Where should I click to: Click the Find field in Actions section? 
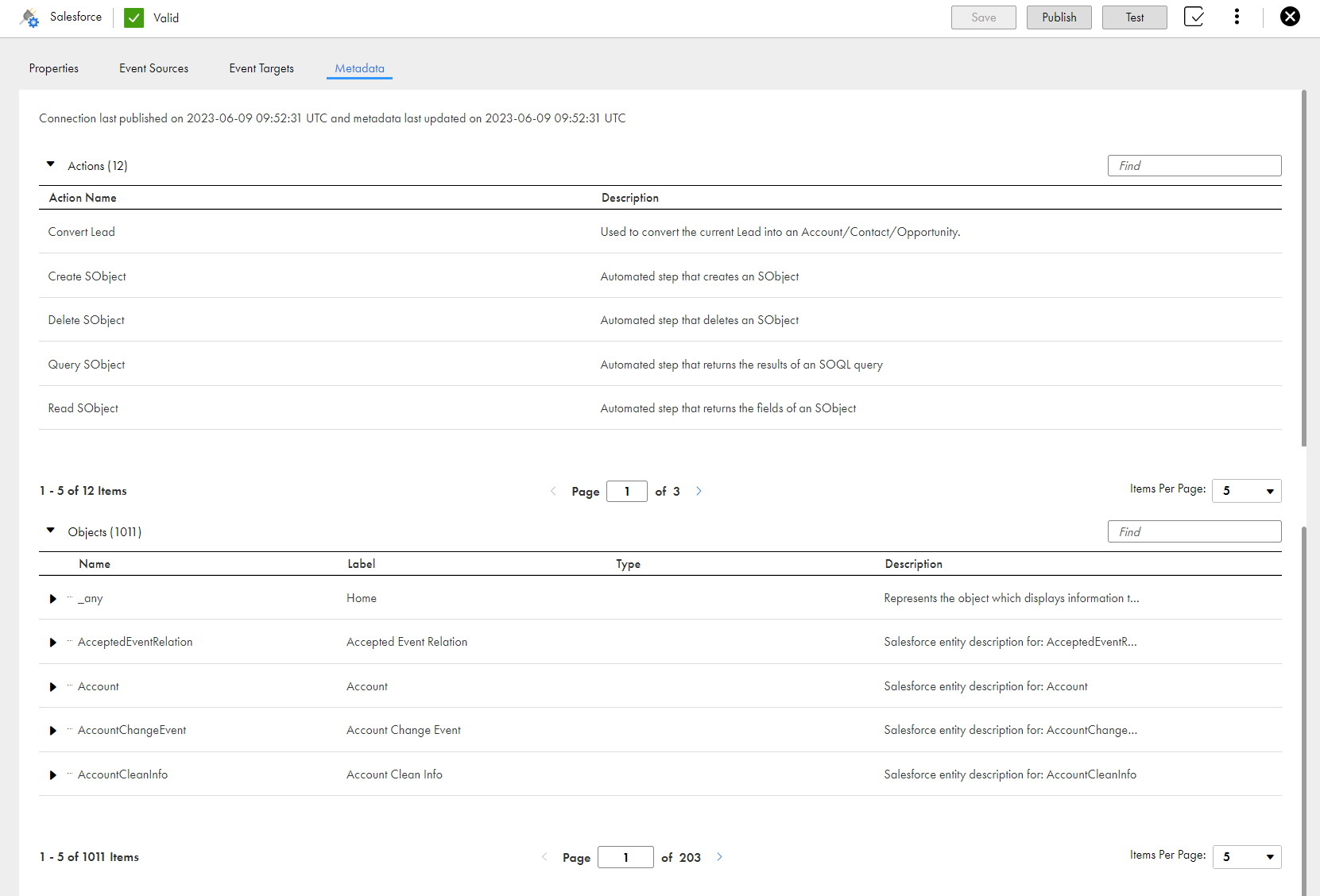coord(1194,165)
